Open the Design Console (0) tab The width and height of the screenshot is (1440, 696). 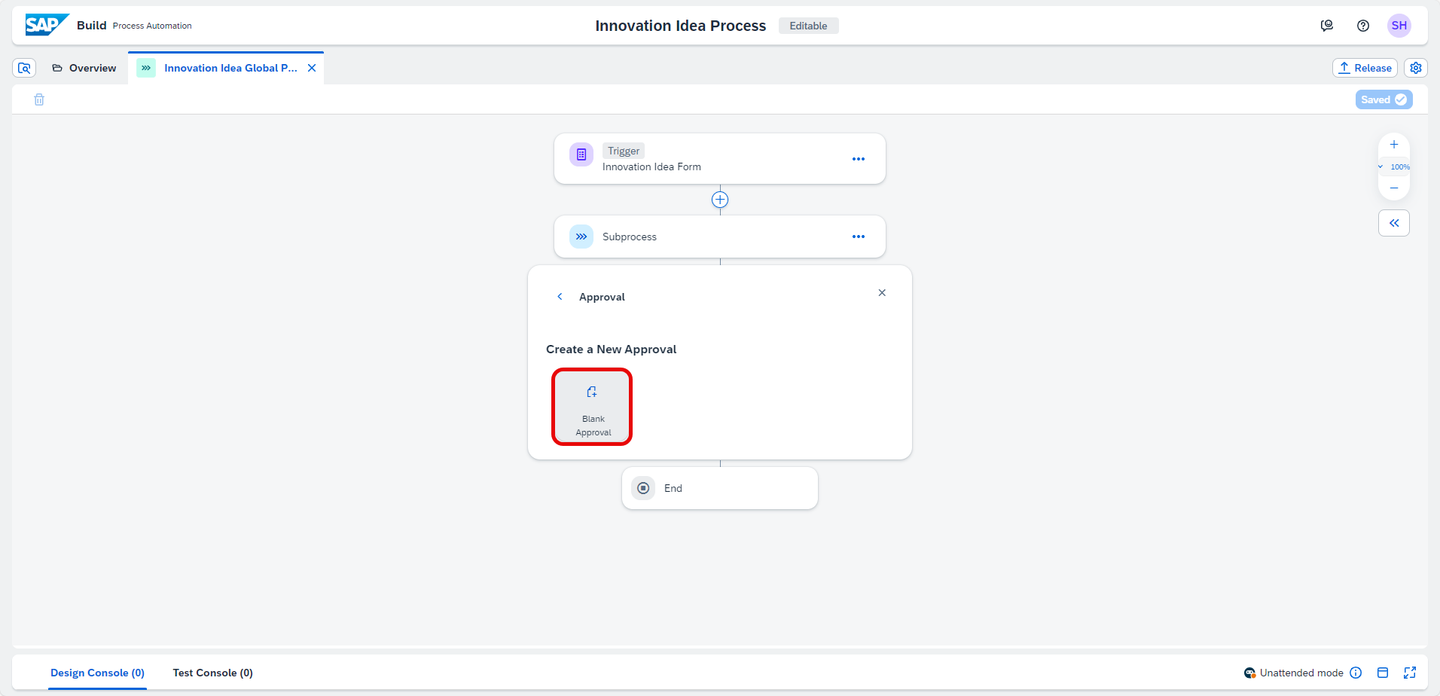pyautogui.click(x=97, y=673)
